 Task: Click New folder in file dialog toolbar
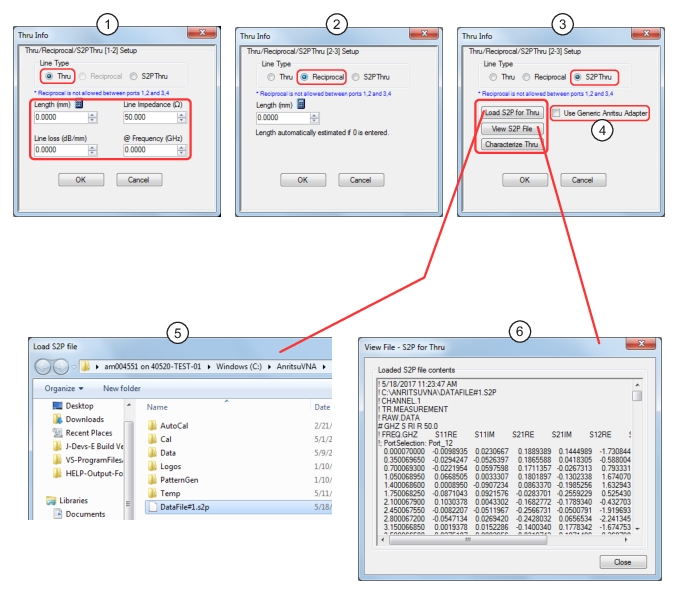tap(122, 388)
